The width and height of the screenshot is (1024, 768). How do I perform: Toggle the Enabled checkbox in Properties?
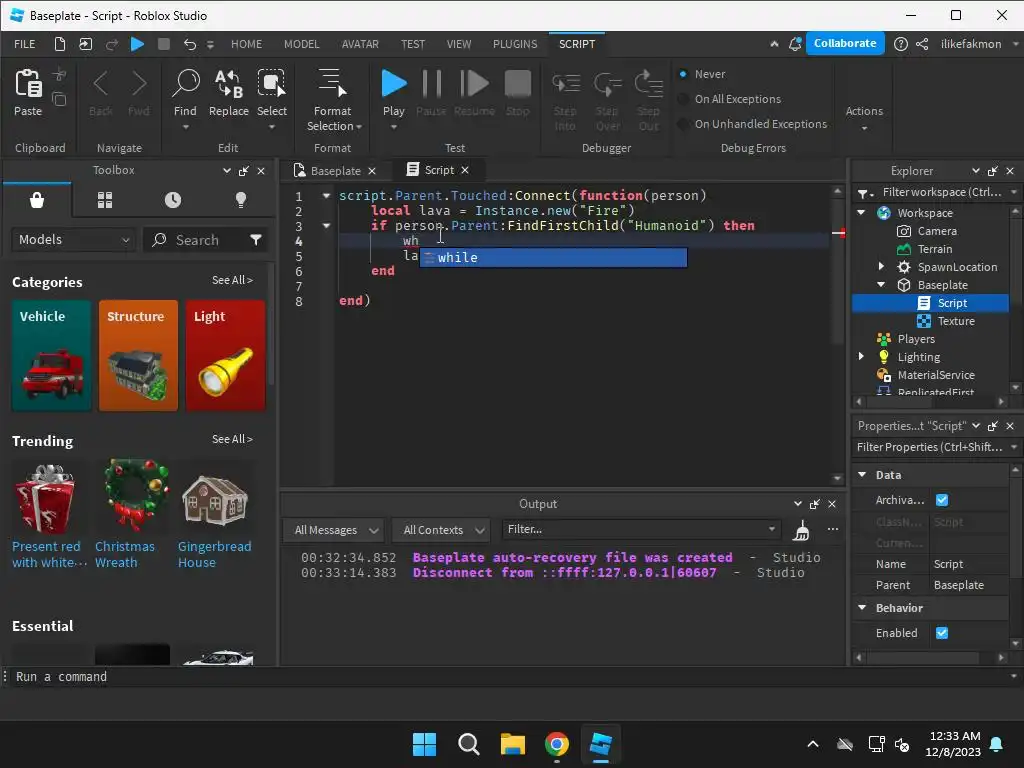point(941,633)
